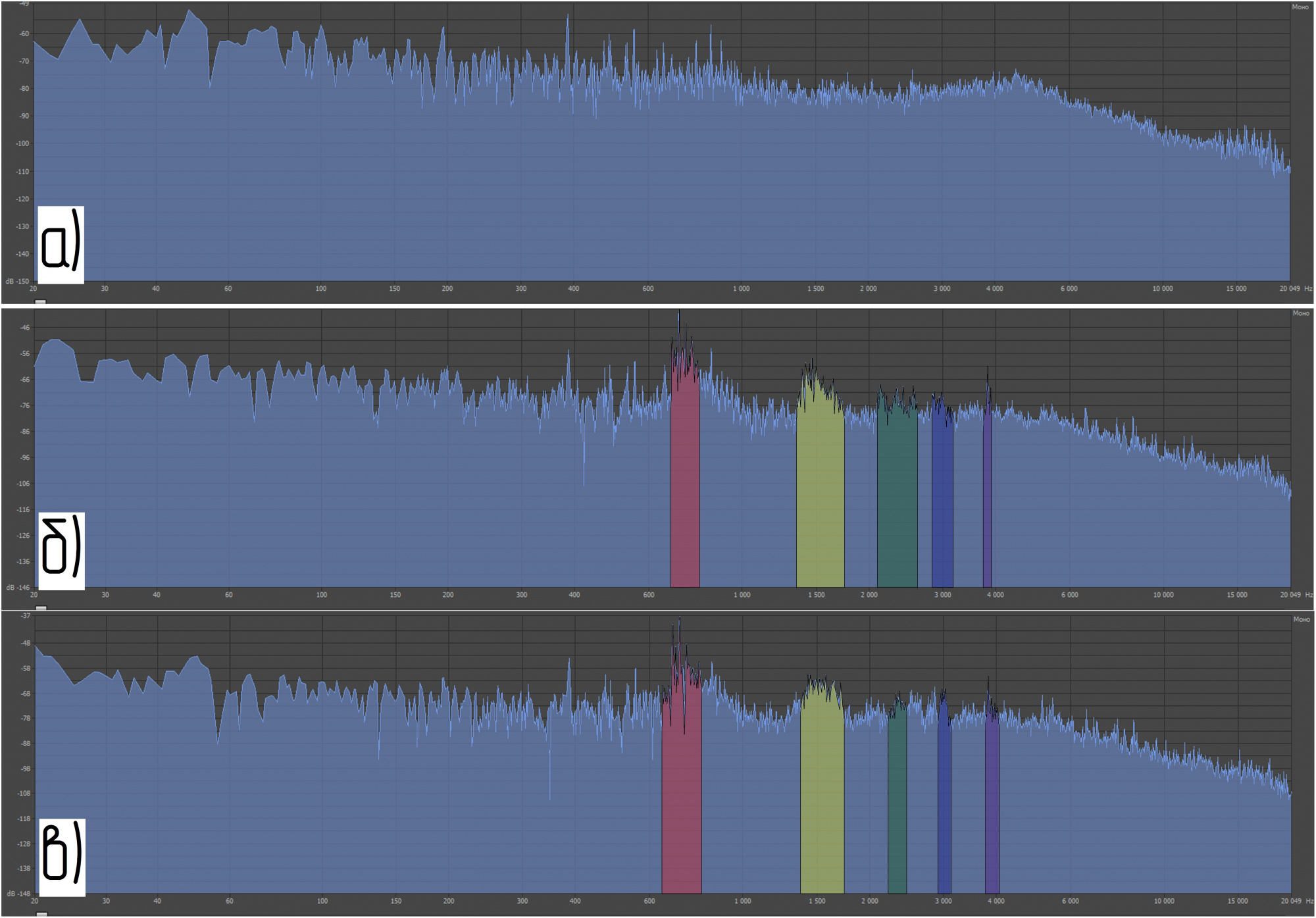Click "6 000" on the middle spectrum's frequency axis
Image resolution: width=1316 pixels, height=918 pixels.
click(x=1069, y=594)
